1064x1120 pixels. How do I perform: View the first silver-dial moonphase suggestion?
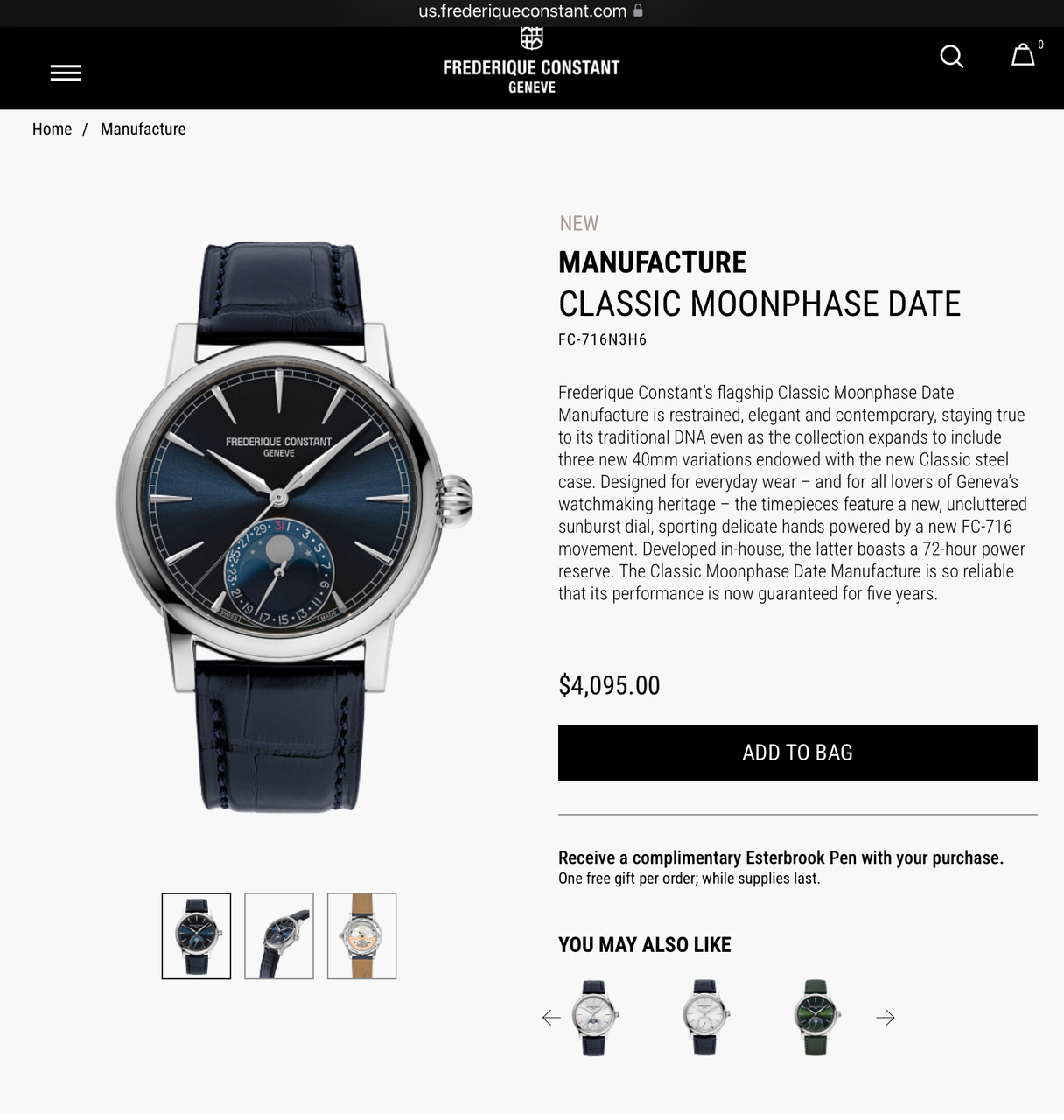(594, 1018)
